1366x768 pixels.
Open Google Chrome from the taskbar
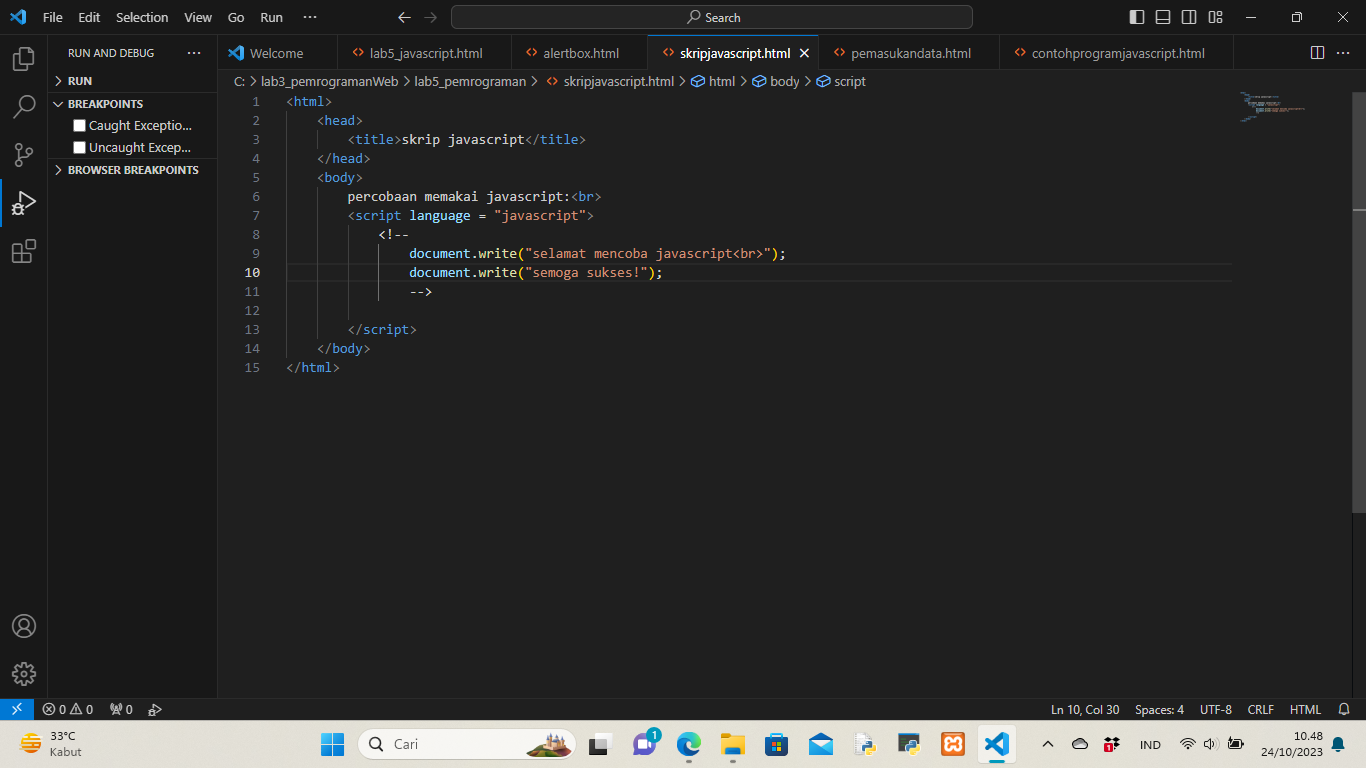tap(687, 744)
